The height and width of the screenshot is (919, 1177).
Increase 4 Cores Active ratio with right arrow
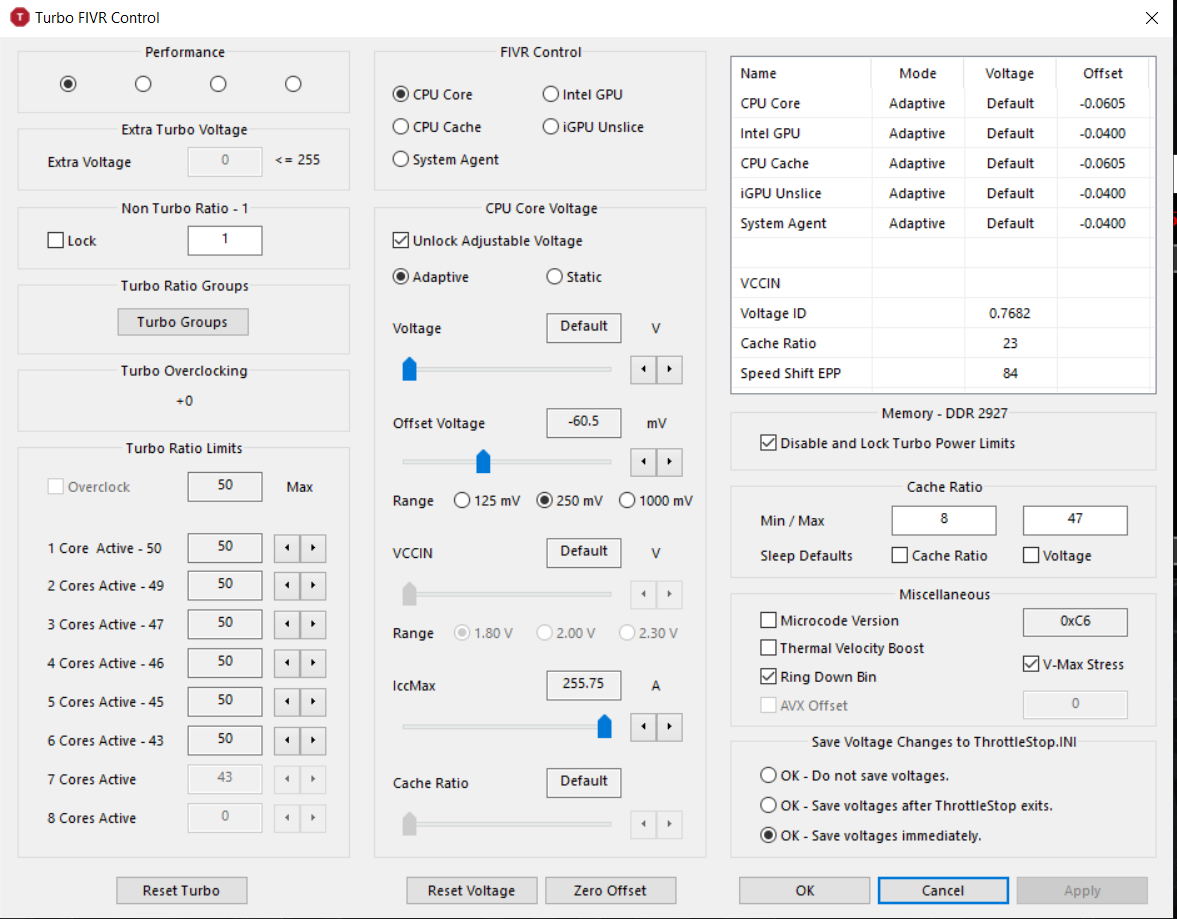click(x=313, y=663)
